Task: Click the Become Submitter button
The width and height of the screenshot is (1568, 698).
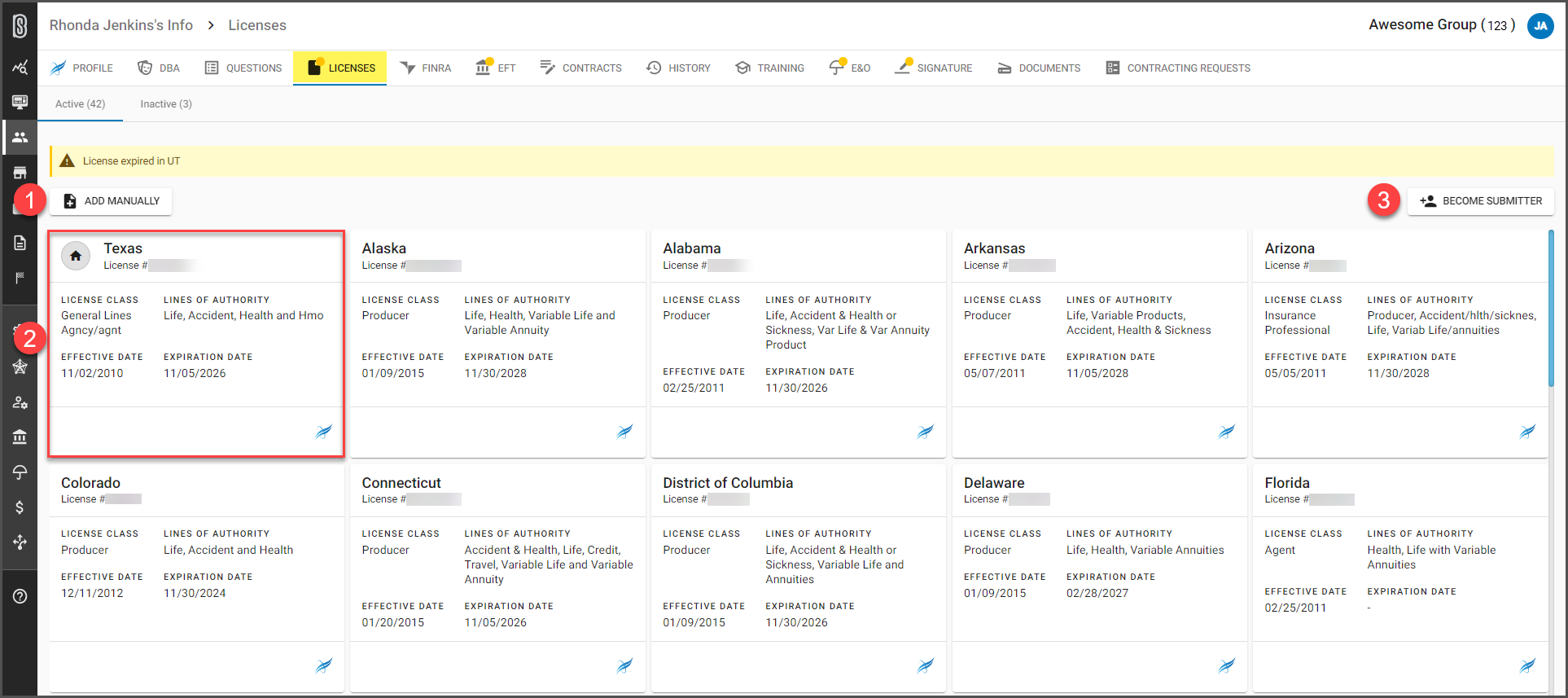Action: point(1481,201)
